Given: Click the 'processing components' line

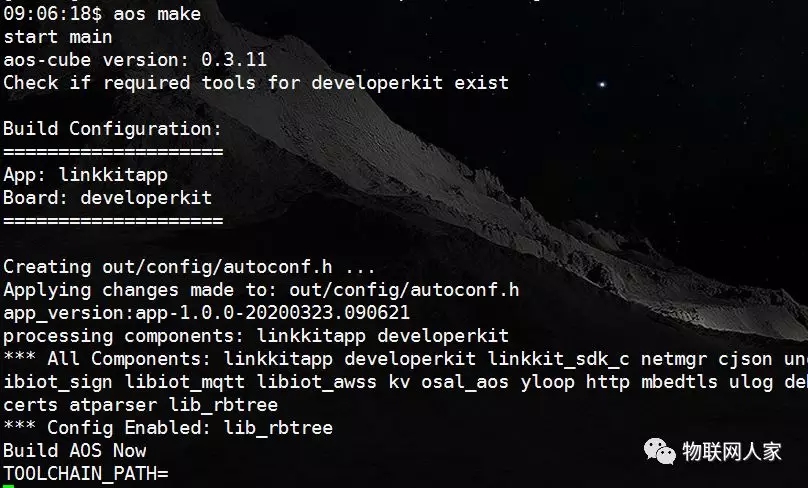Looking at the screenshot, I should tap(256, 336).
